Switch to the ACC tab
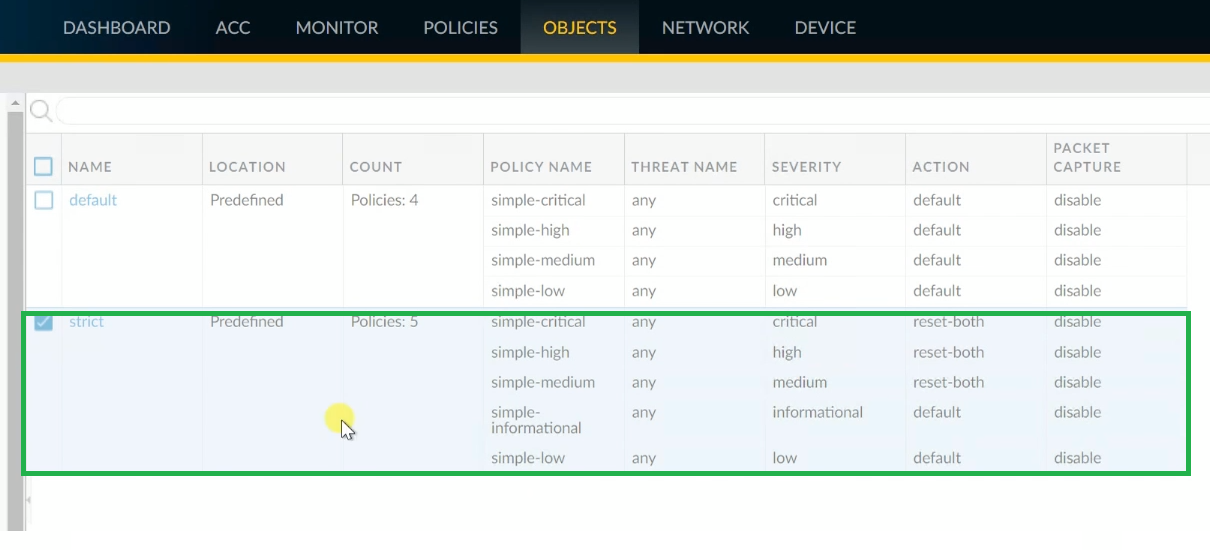 pyautogui.click(x=233, y=27)
